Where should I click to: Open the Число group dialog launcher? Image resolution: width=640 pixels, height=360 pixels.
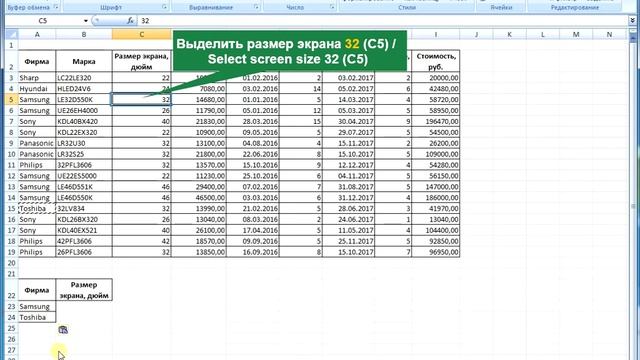tap(332, 7)
